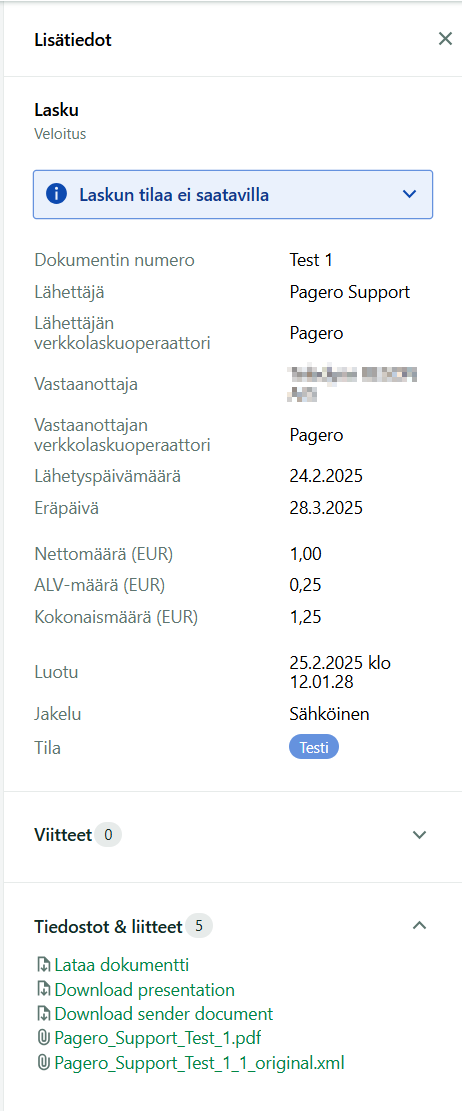
Task: Click download icon beside Download sender document
Action: (43, 1014)
